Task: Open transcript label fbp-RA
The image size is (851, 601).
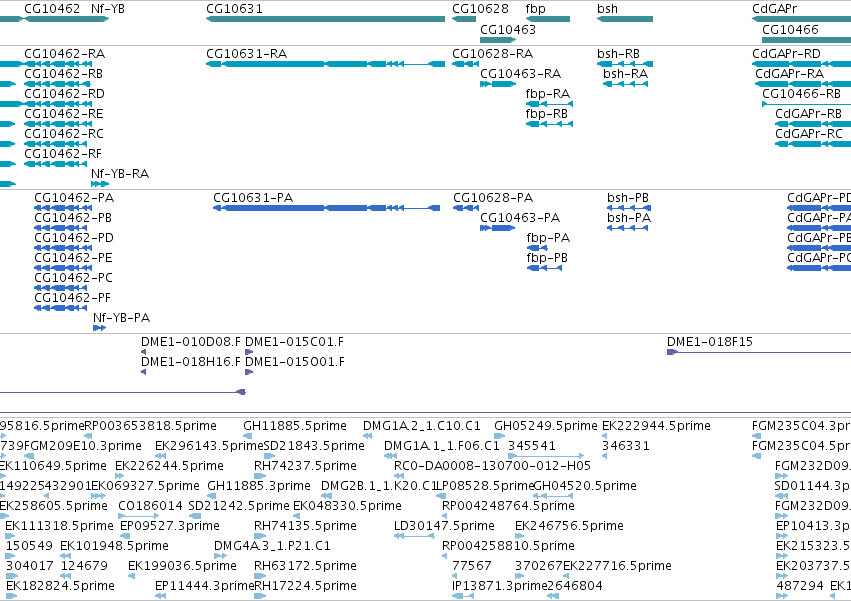Action: click(x=548, y=94)
